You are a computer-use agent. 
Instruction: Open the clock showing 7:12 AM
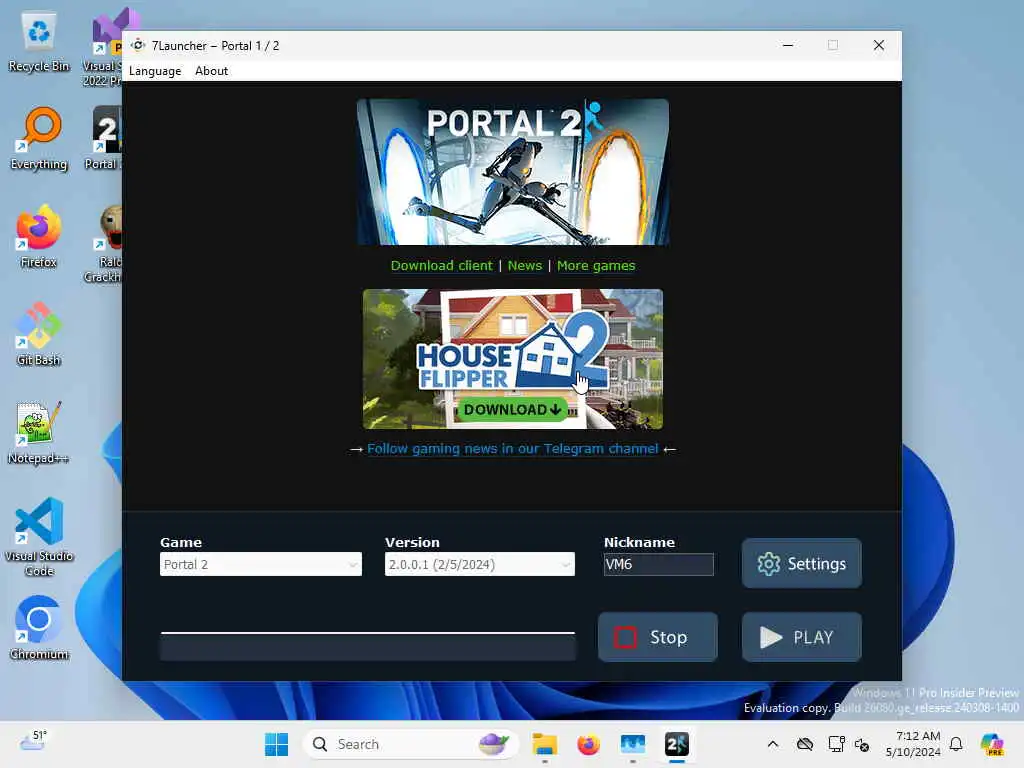pyautogui.click(x=913, y=744)
